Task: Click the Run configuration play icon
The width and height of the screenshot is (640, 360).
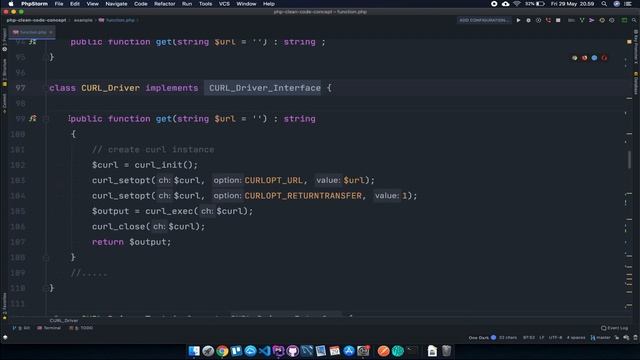Action: pos(518,20)
